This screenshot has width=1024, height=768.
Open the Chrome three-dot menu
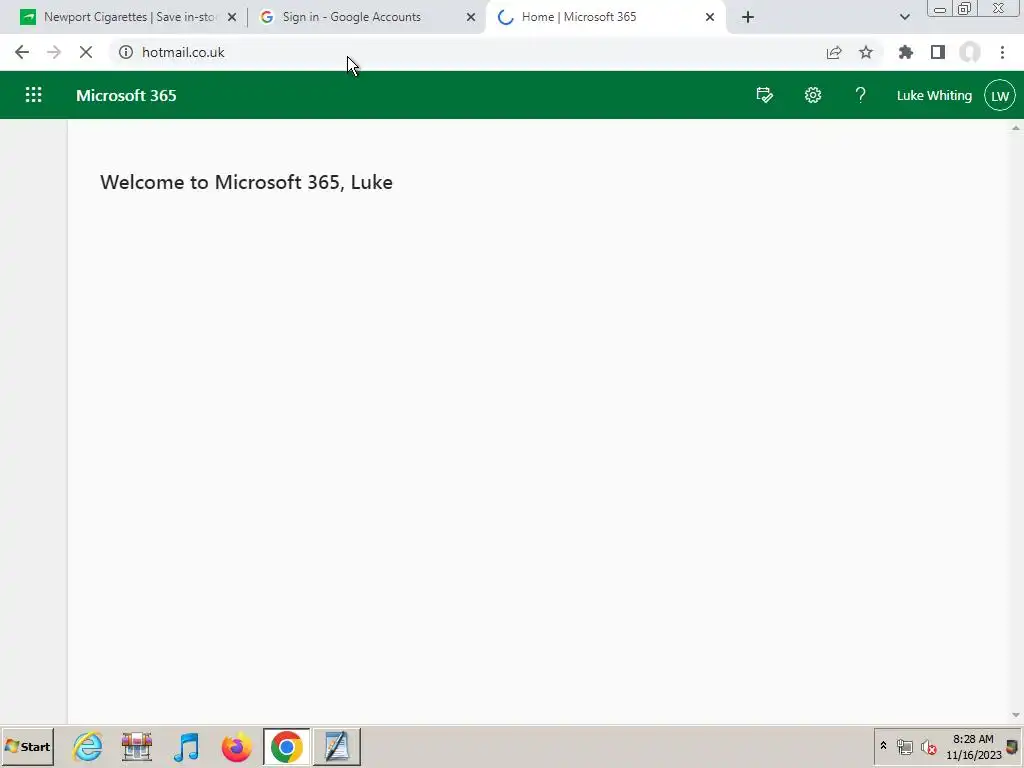[1002, 52]
